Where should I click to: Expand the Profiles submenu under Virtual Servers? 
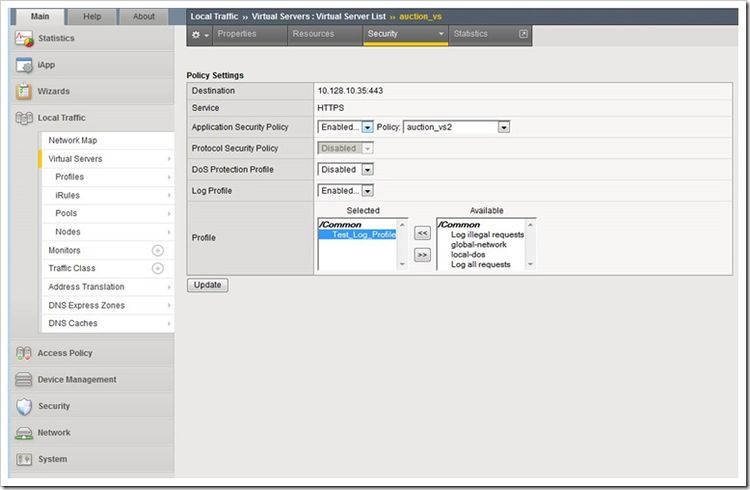point(70,177)
